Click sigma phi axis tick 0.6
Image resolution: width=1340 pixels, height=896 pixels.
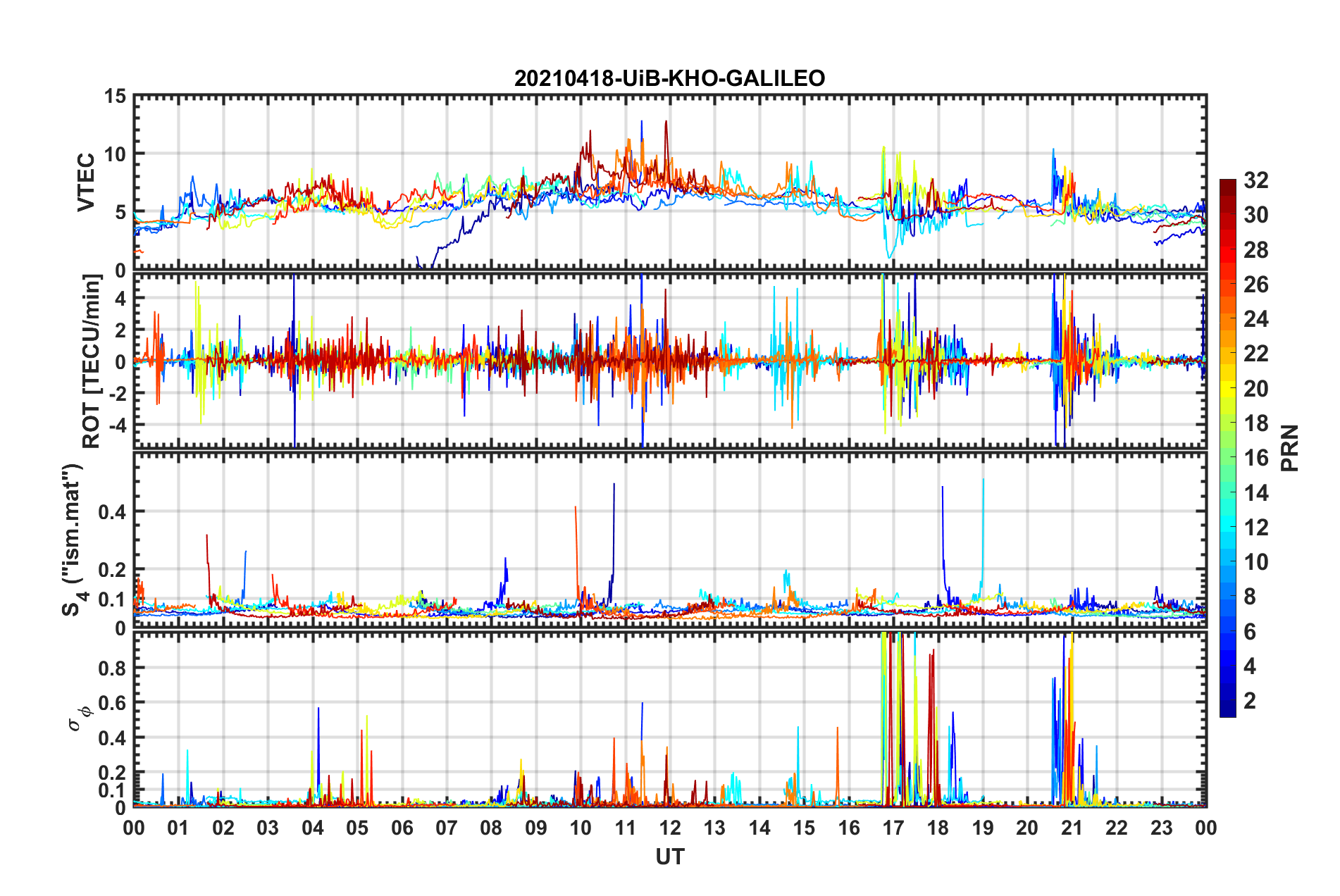[111, 703]
